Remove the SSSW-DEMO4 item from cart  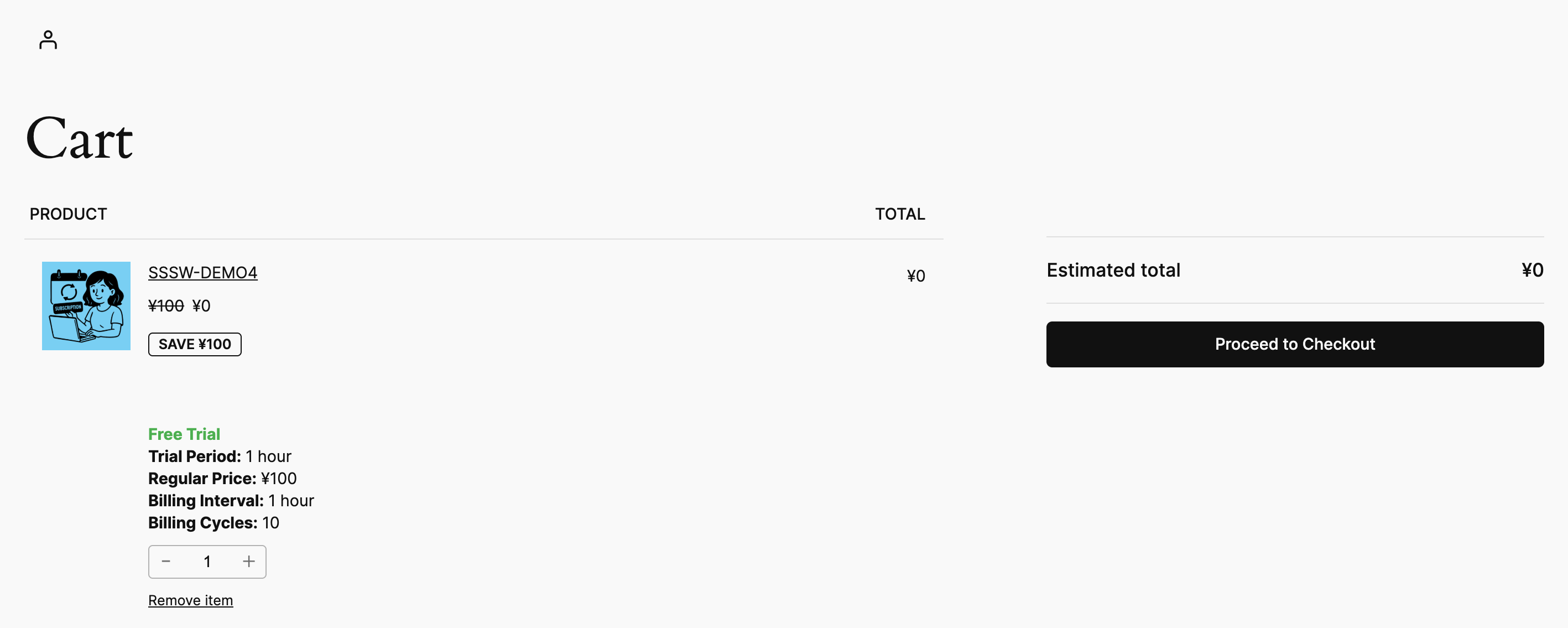pyautogui.click(x=190, y=600)
